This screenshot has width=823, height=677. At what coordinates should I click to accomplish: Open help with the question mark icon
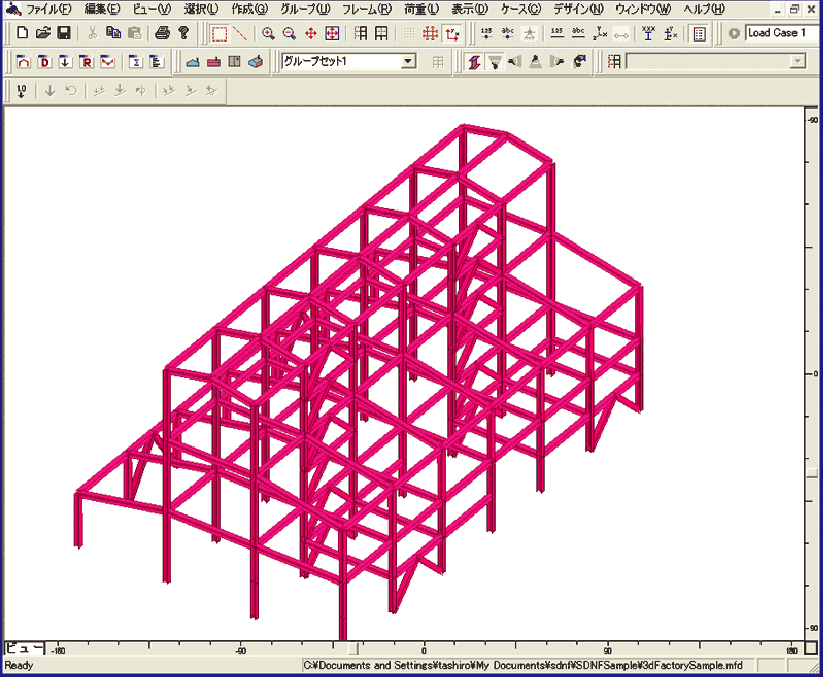[x=184, y=33]
